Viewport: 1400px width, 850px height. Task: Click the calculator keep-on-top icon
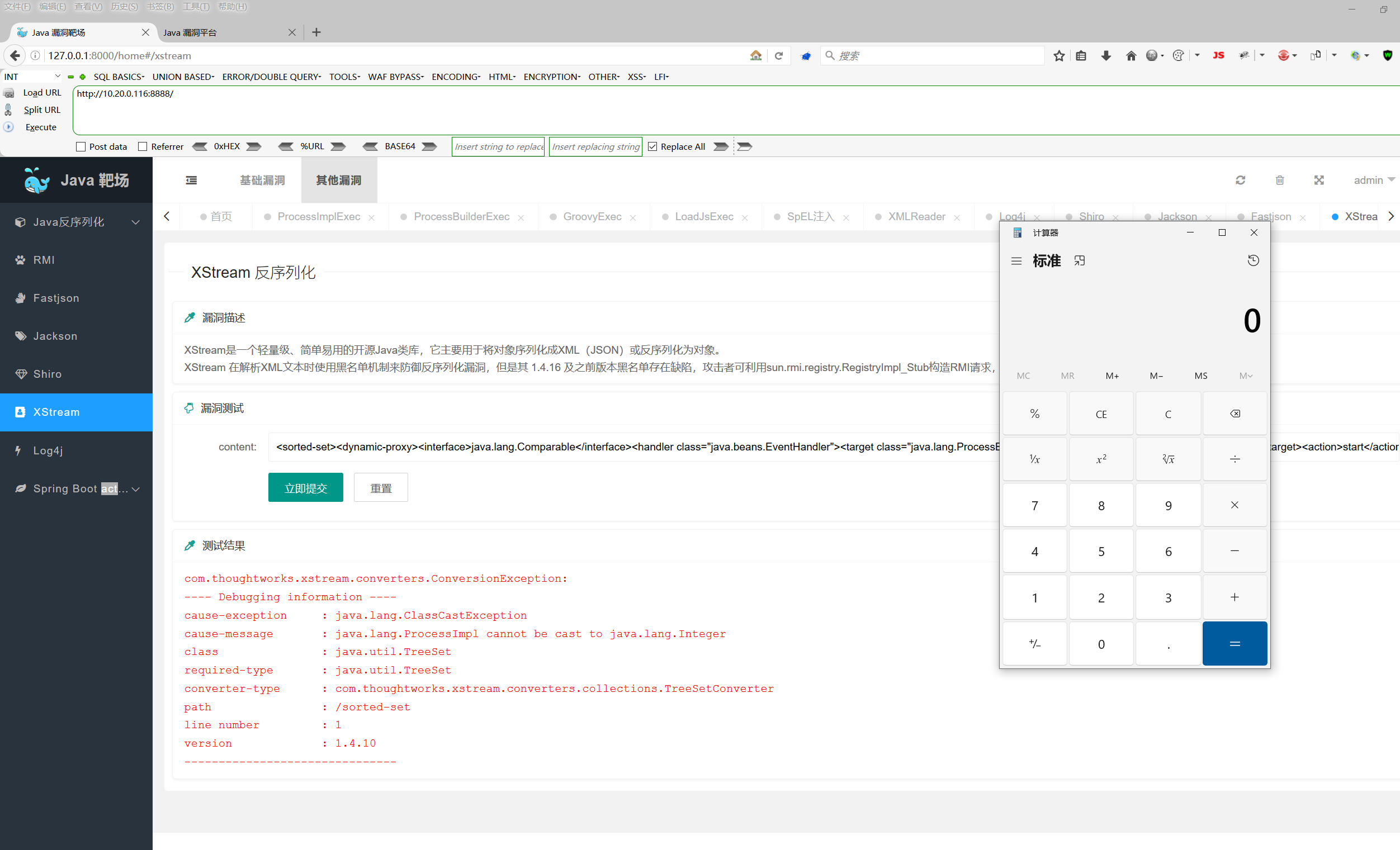click(x=1079, y=260)
